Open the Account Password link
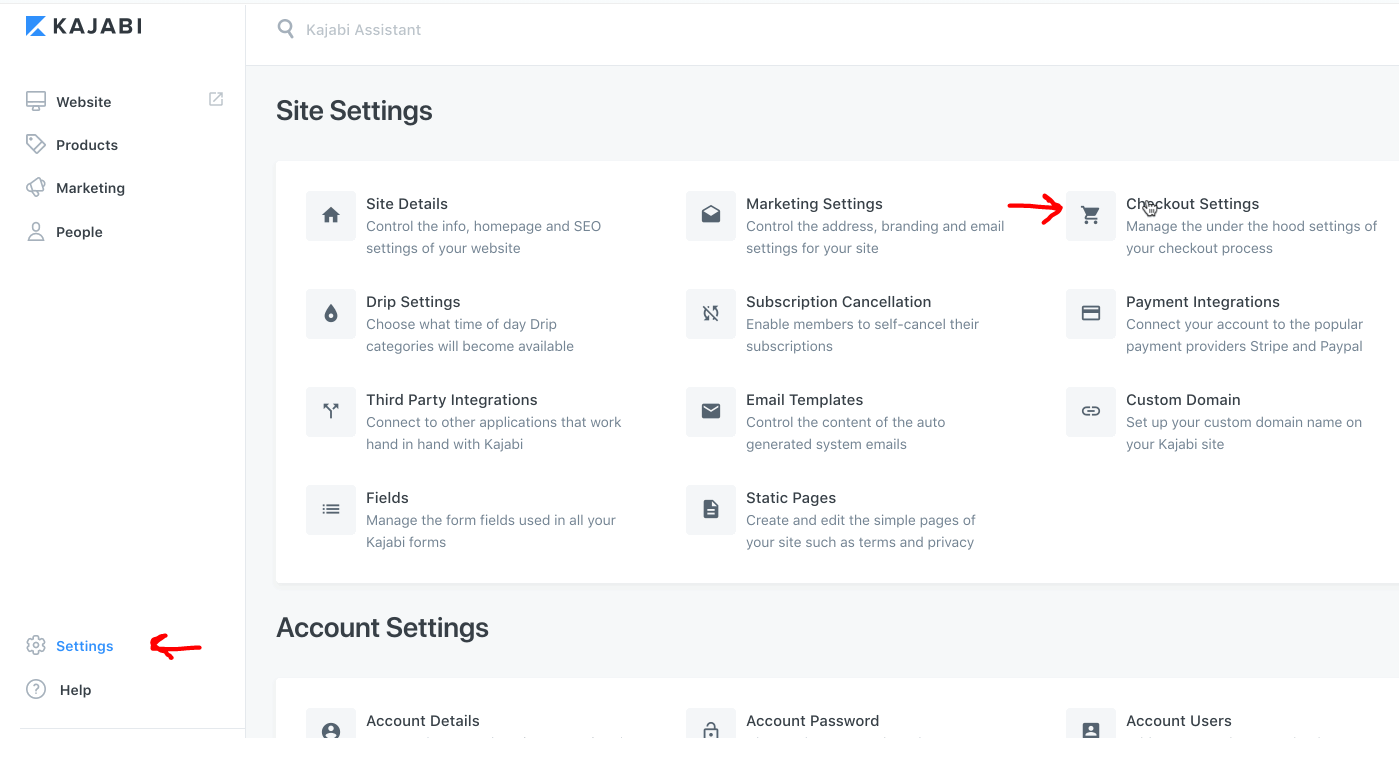Image resolution: width=1399 pixels, height=765 pixels. tap(812, 721)
